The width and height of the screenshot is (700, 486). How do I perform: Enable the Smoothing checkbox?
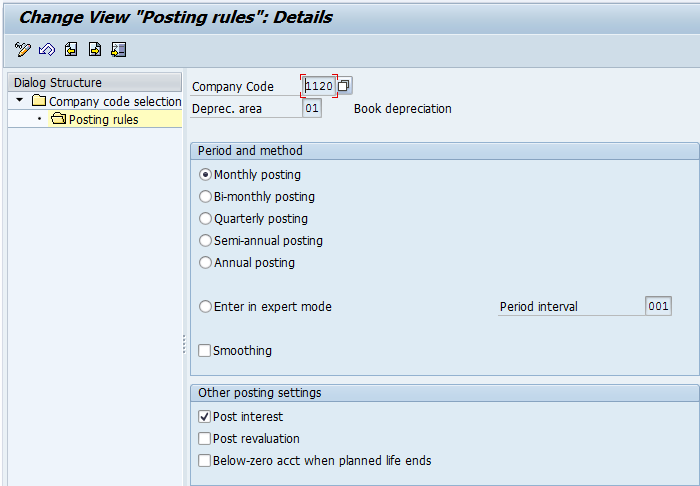(204, 350)
